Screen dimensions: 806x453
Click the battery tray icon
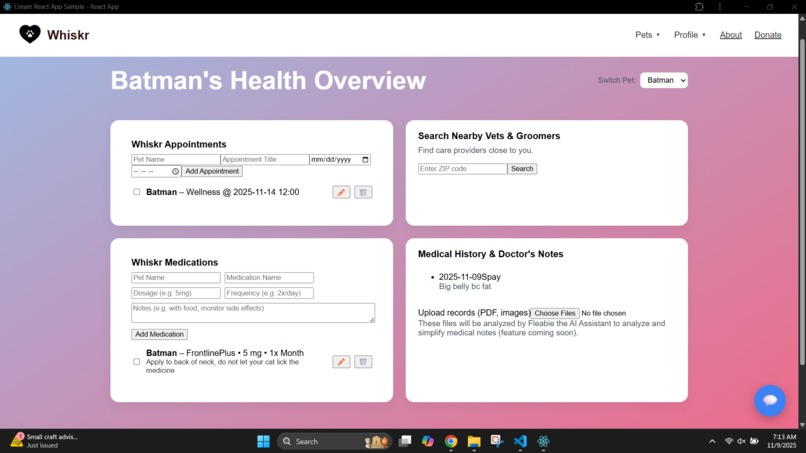tap(754, 441)
